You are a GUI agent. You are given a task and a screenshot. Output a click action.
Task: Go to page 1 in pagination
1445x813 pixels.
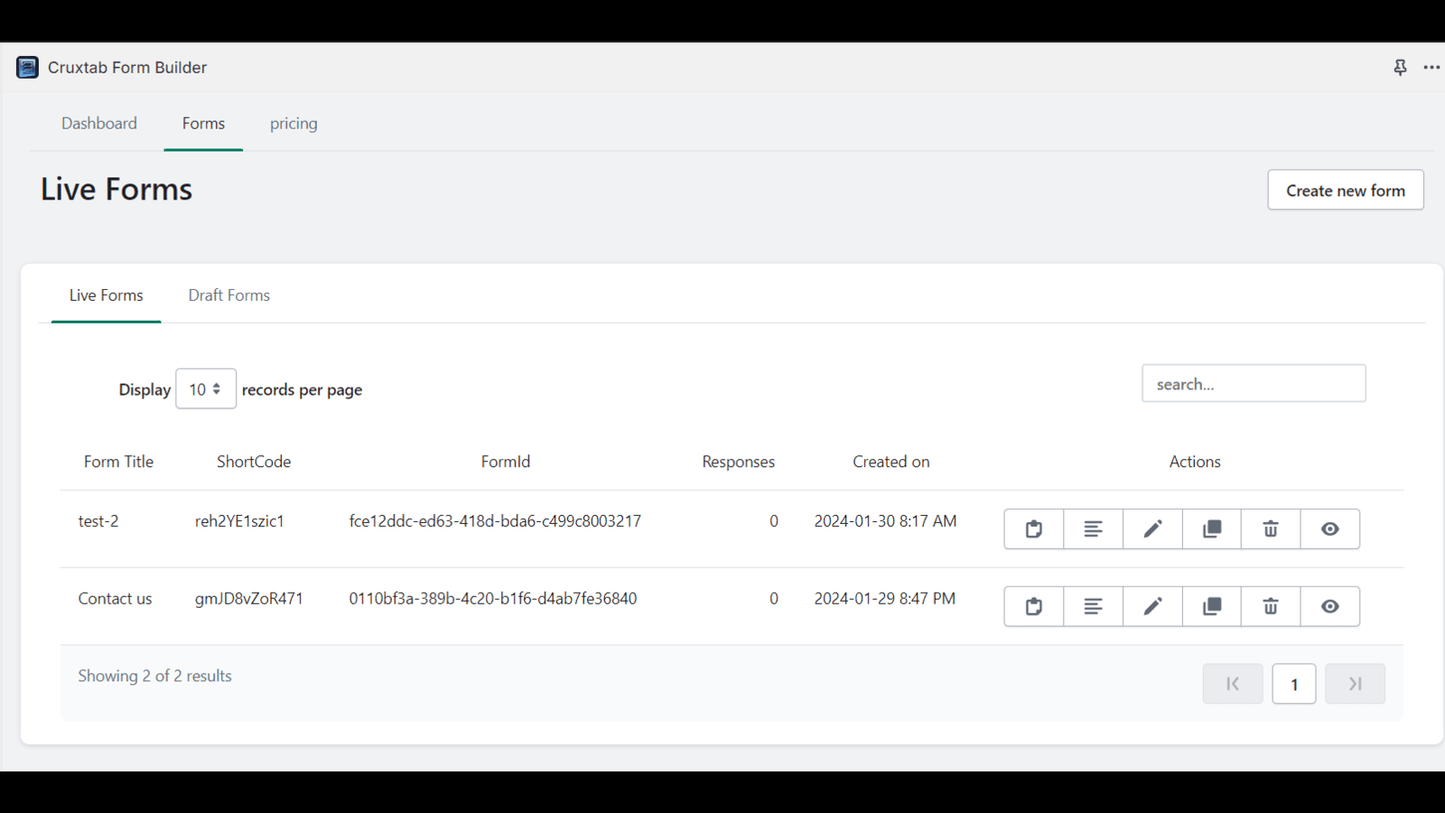point(1293,684)
